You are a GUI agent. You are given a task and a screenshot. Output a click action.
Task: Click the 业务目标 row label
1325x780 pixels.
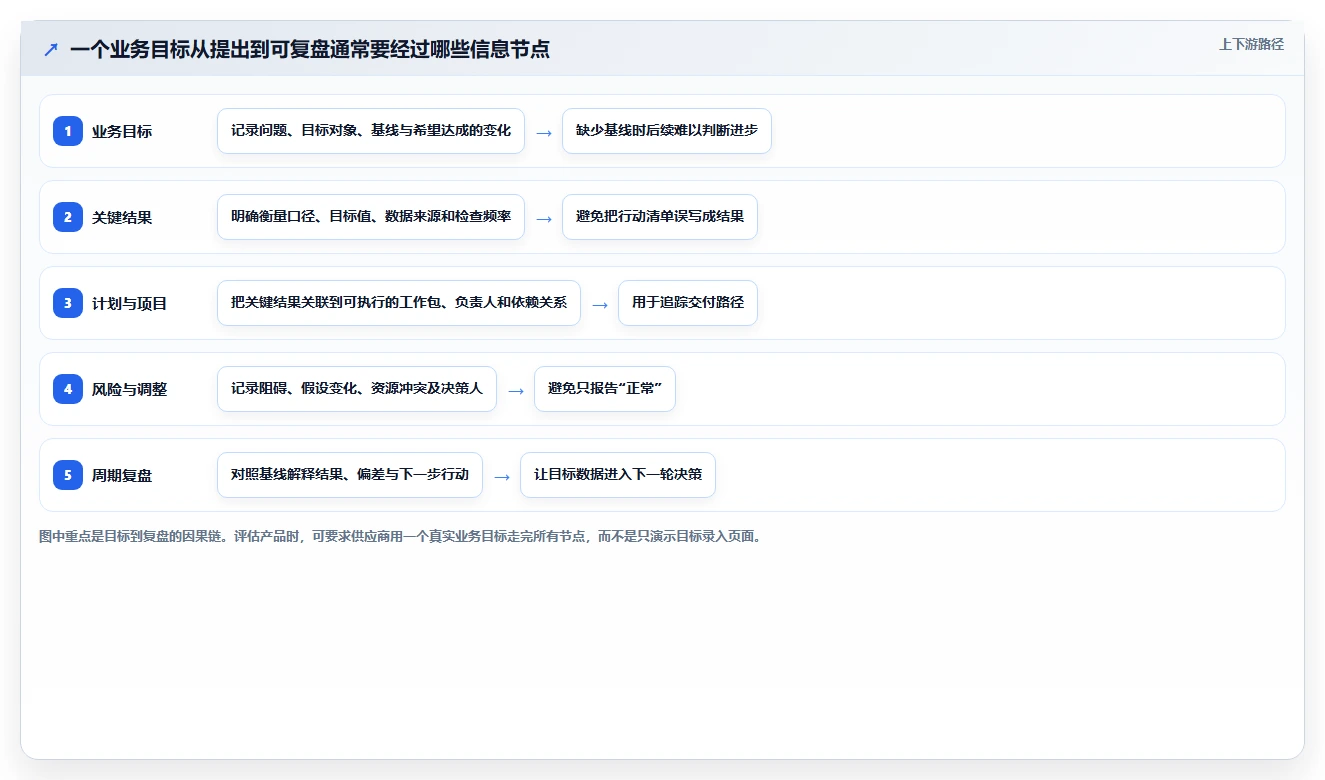(122, 131)
